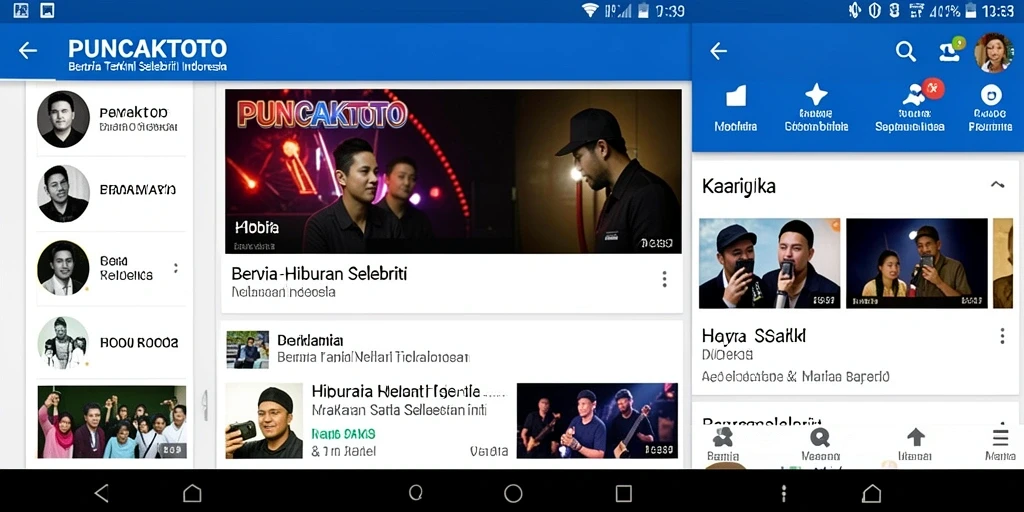The image size is (1024, 512).
Task: Open thumbnail of two men holding microphones
Action: click(x=769, y=263)
